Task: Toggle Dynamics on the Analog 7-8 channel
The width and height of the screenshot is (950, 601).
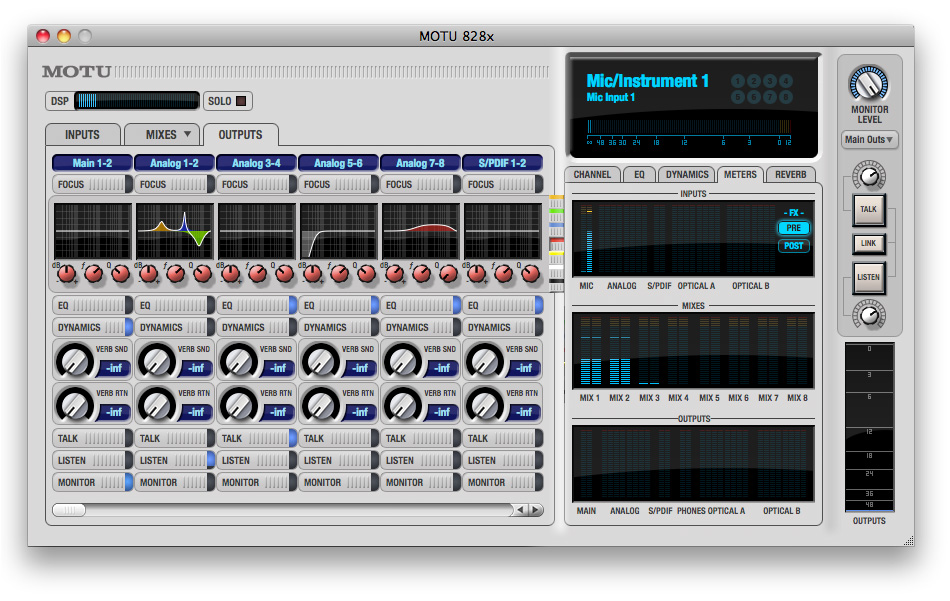Action: (x=420, y=327)
